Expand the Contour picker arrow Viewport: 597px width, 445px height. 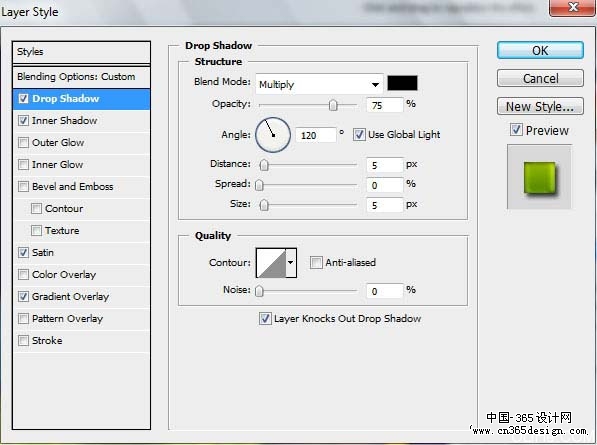[291, 263]
